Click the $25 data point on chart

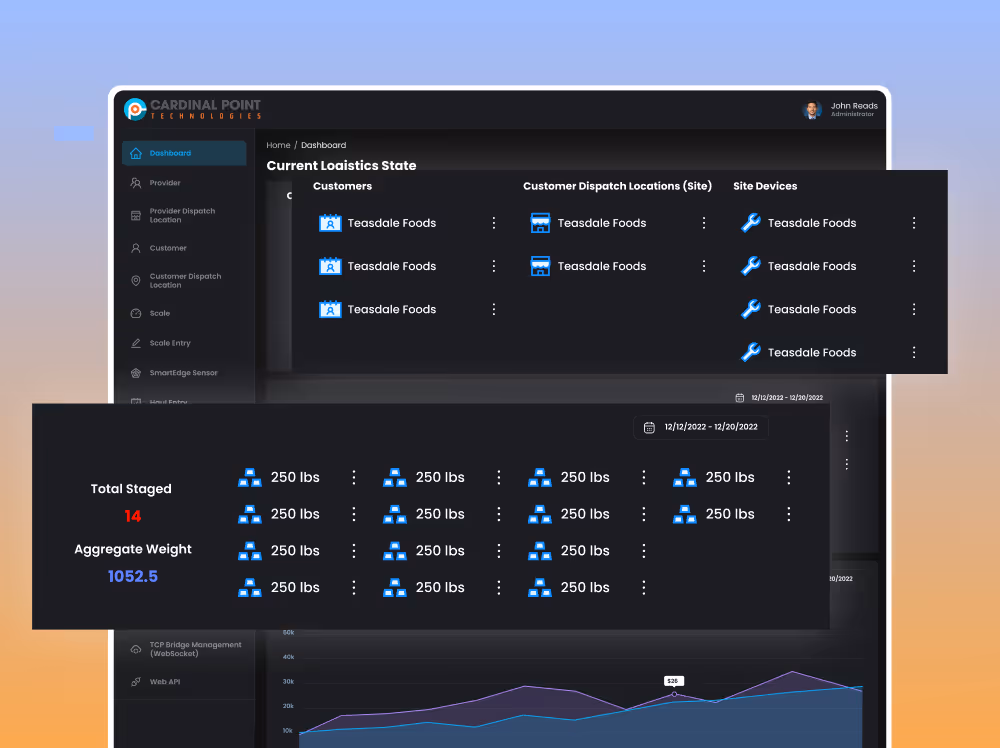pyautogui.click(x=673, y=694)
